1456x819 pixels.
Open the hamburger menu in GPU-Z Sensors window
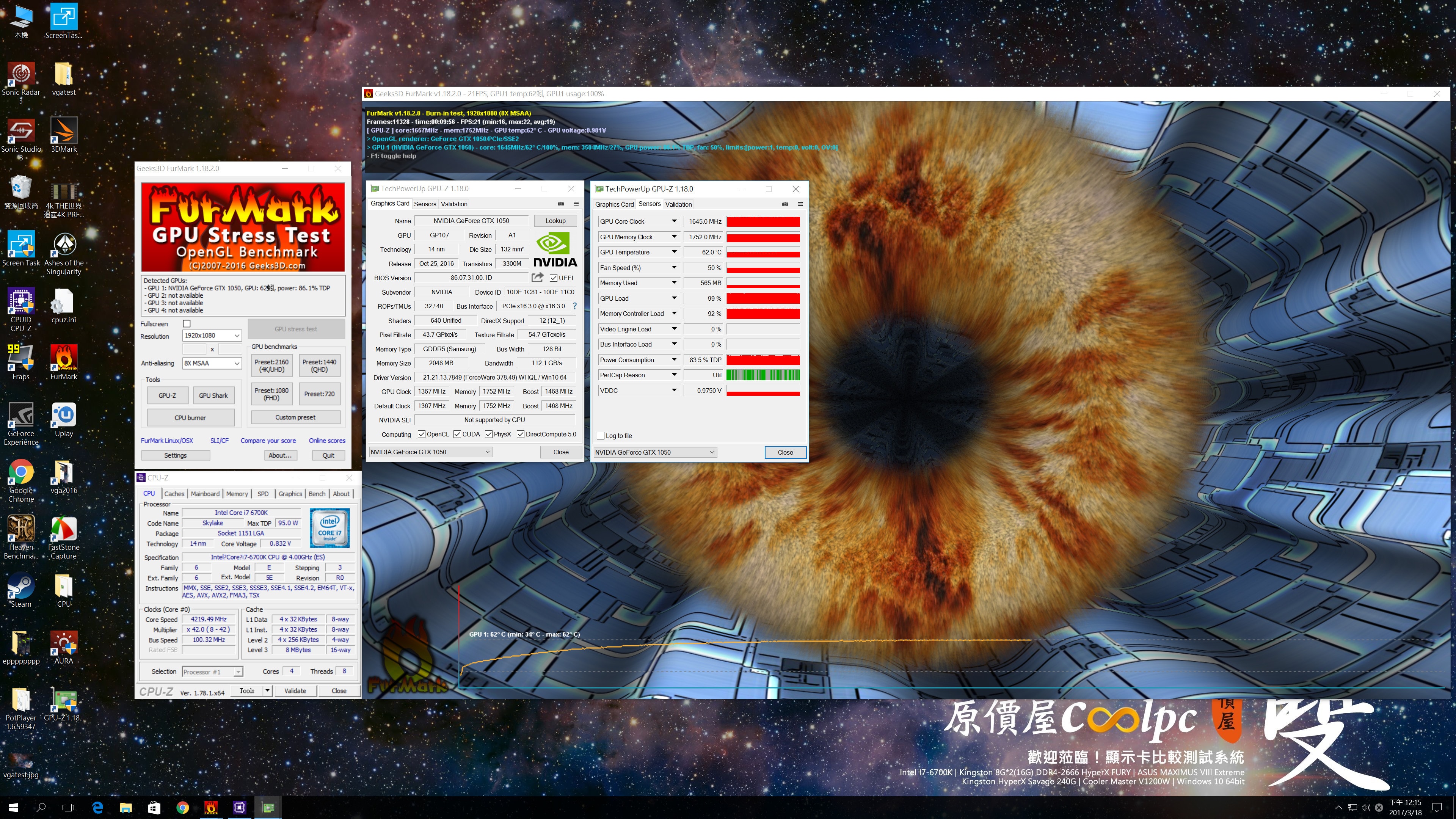click(800, 204)
